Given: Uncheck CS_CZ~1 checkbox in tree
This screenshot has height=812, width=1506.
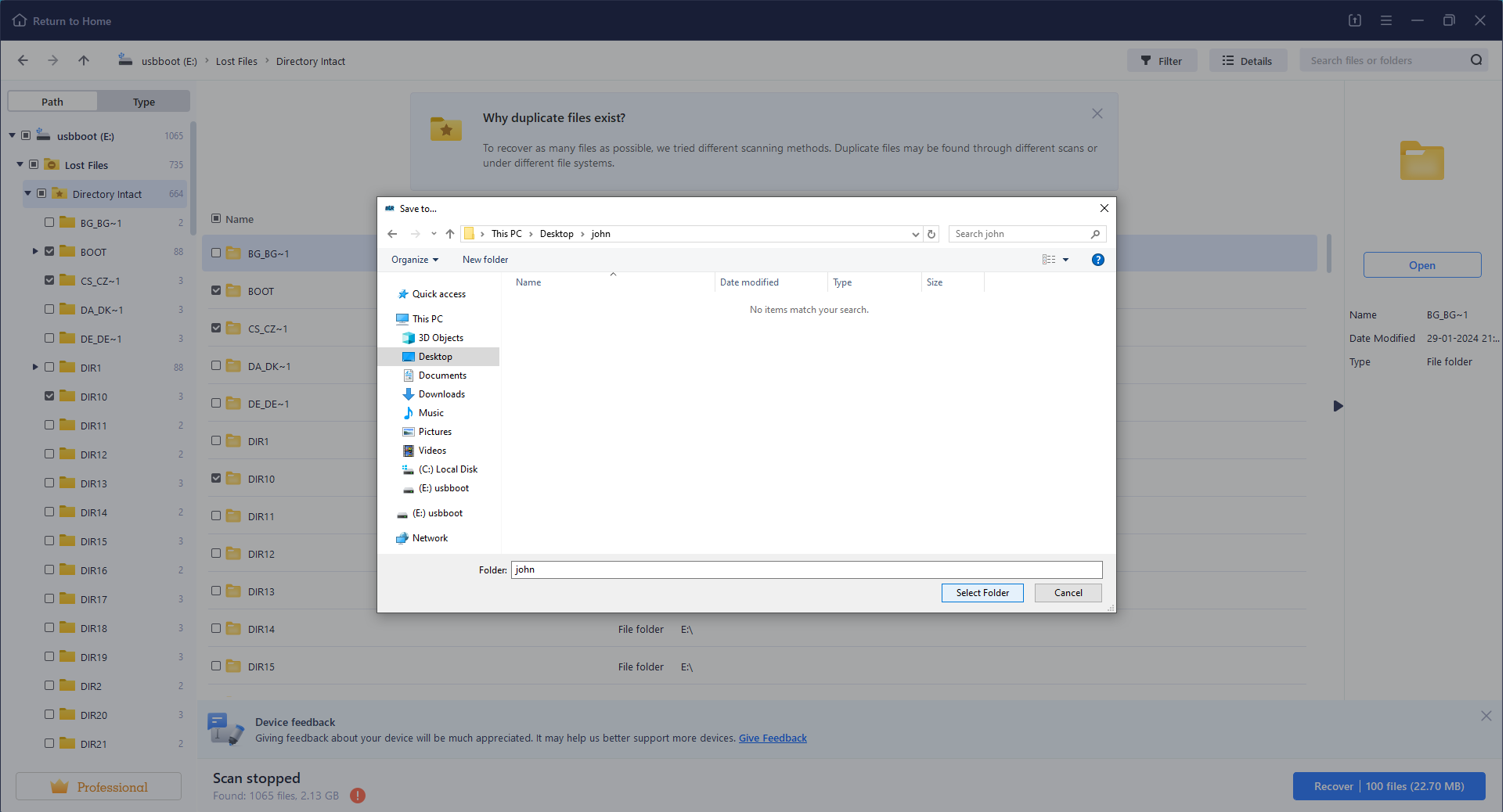Looking at the screenshot, I should pyautogui.click(x=49, y=280).
